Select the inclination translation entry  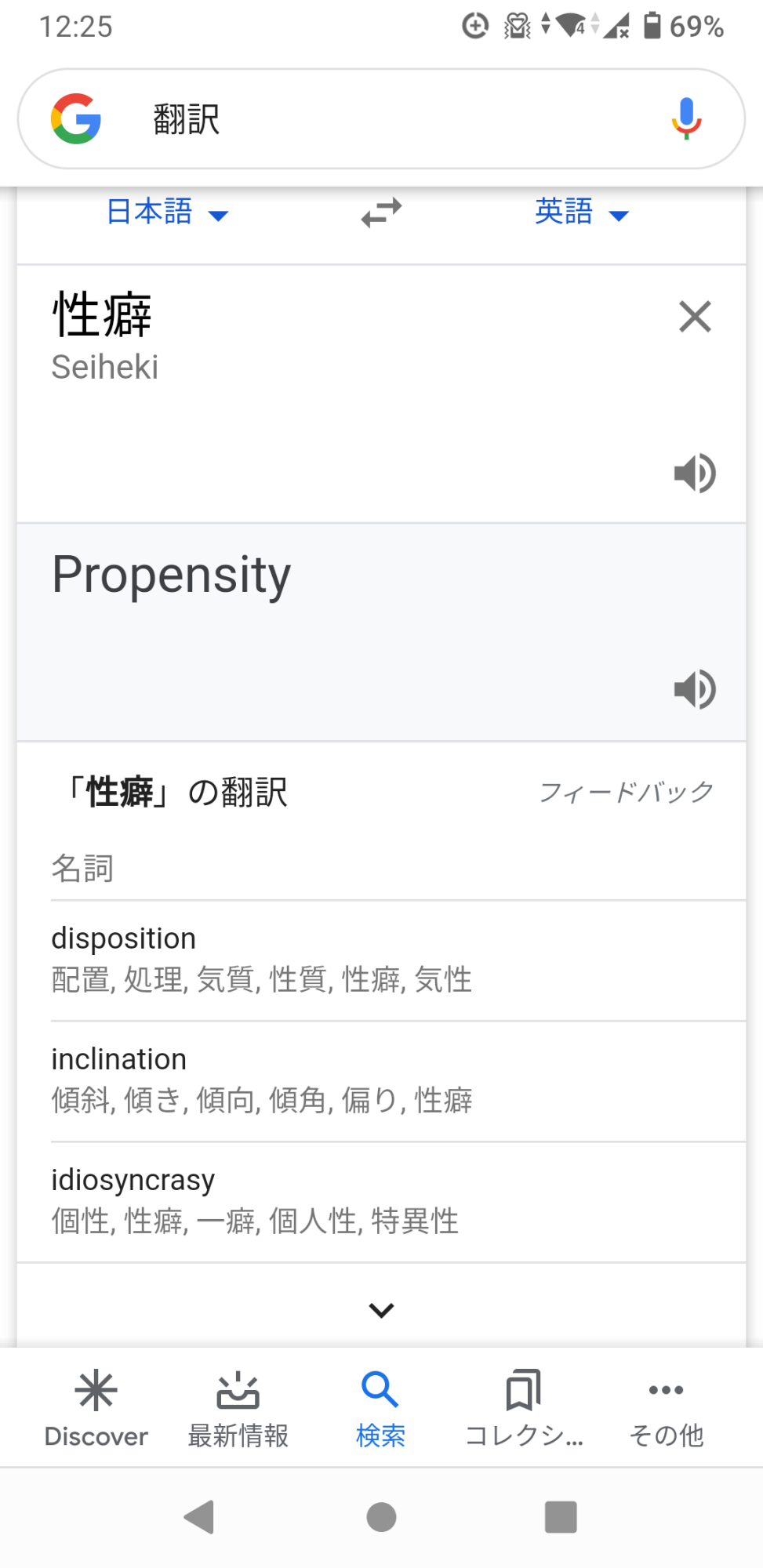point(381,1080)
